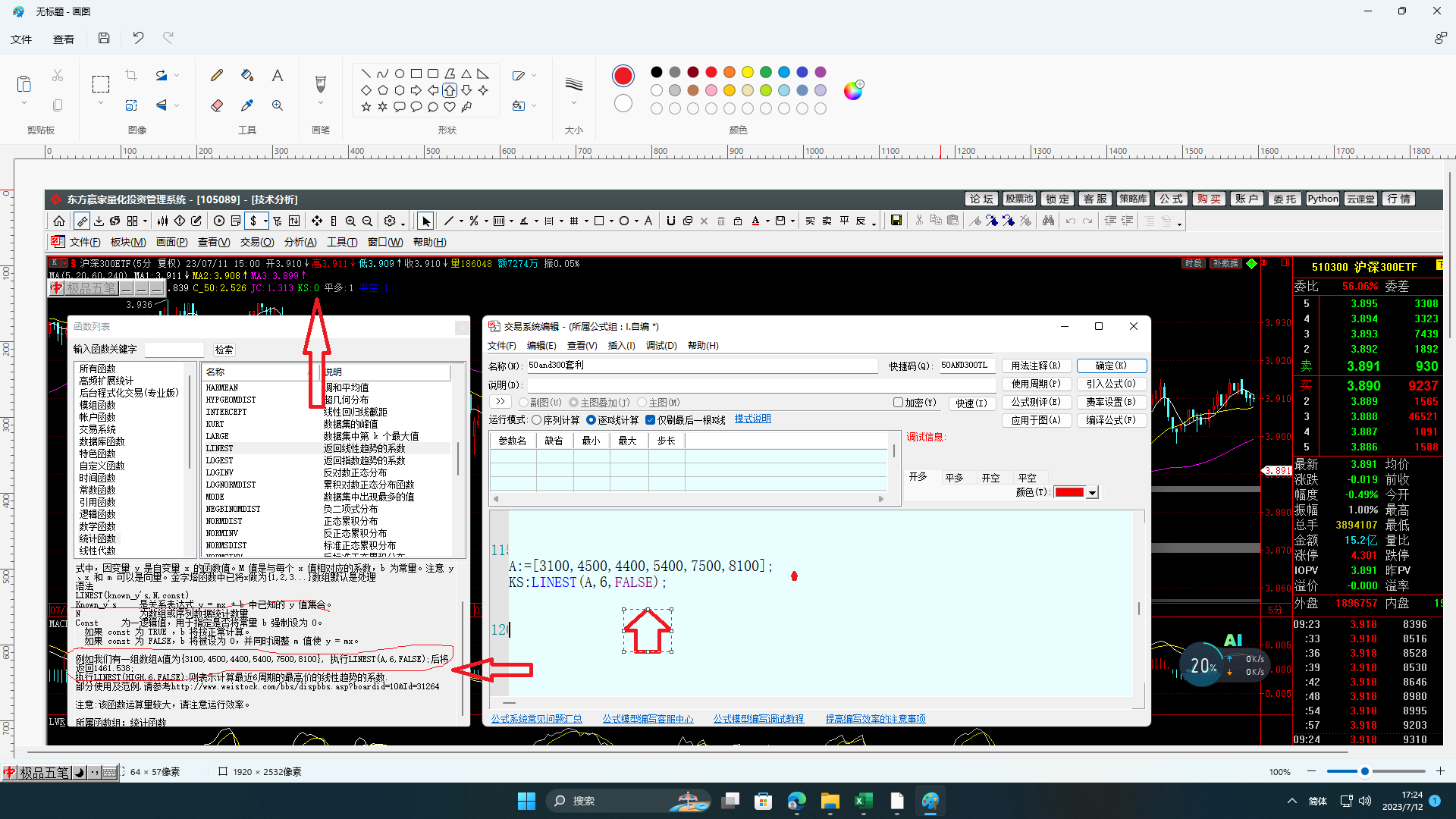This screenshot has height=819, width=1456.
Task: Select the Pencil tool
Action: tap(217, 75)
